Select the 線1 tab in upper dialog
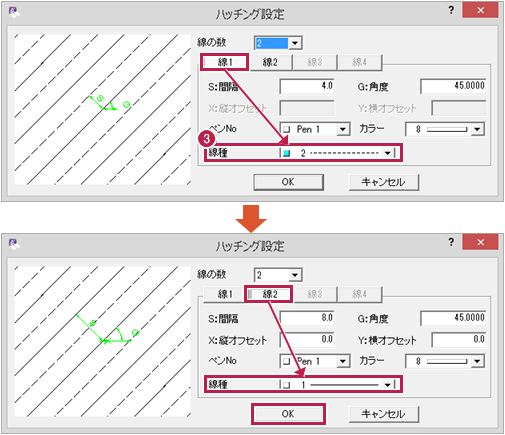The image size is (505, 435). [225, 62]
